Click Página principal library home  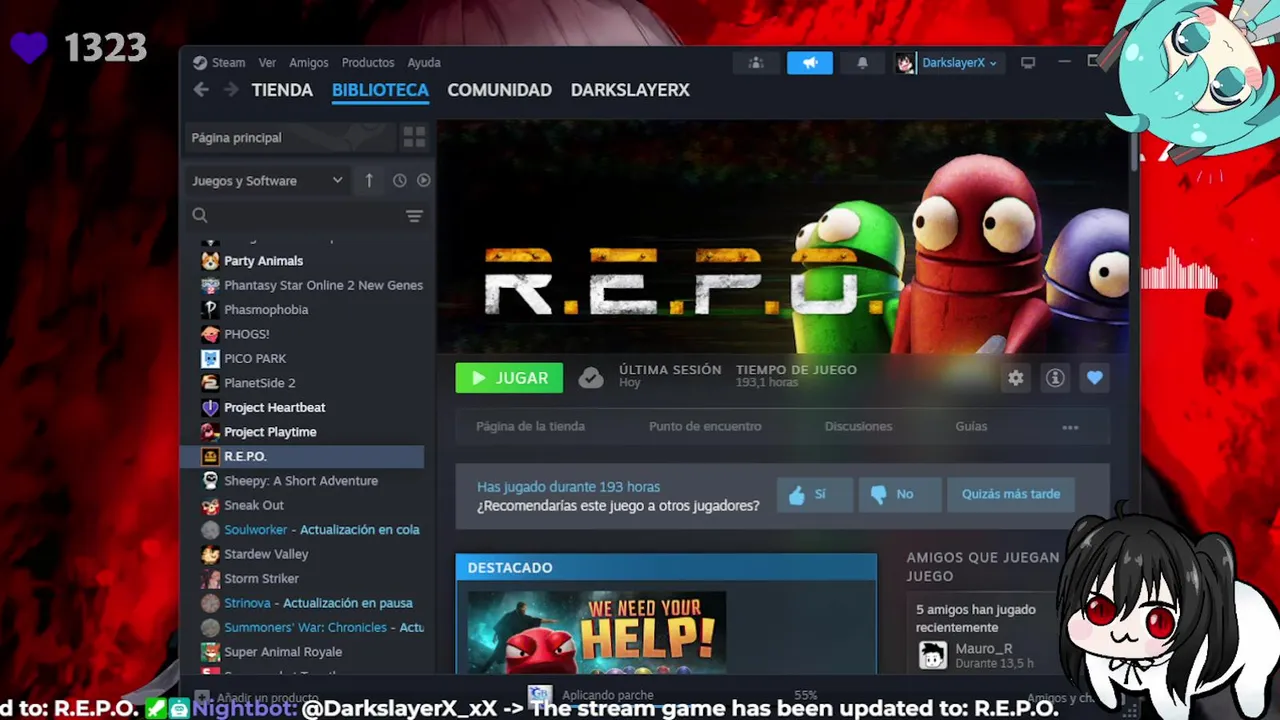[290, 138]
